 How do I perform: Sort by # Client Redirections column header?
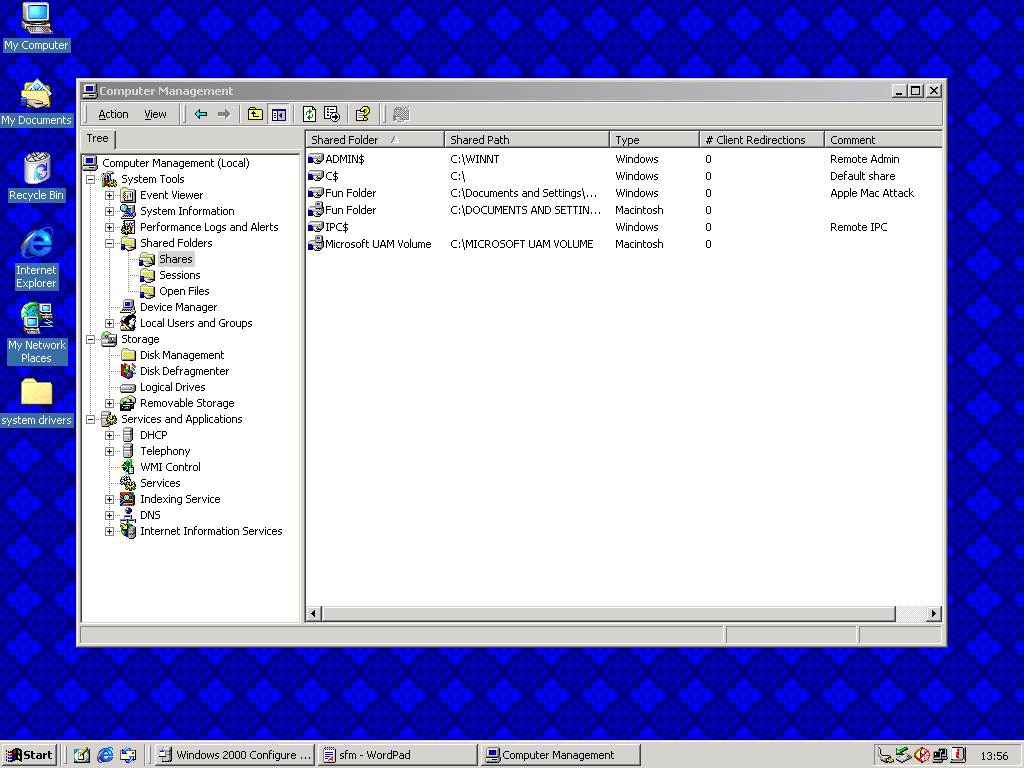(761, 140)
